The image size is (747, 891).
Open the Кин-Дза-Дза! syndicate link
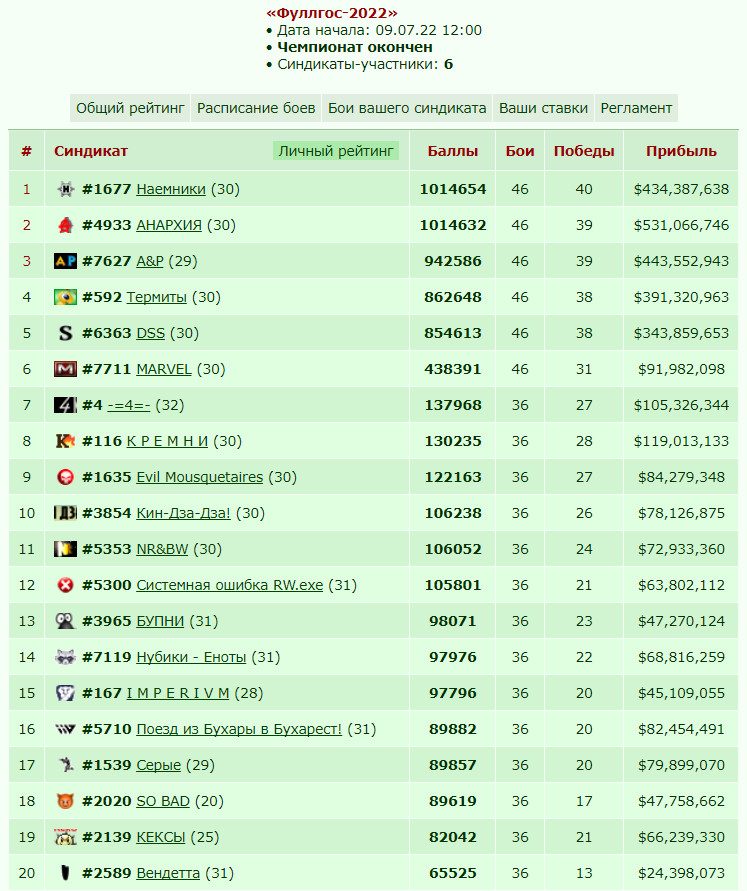click(183, 513)
